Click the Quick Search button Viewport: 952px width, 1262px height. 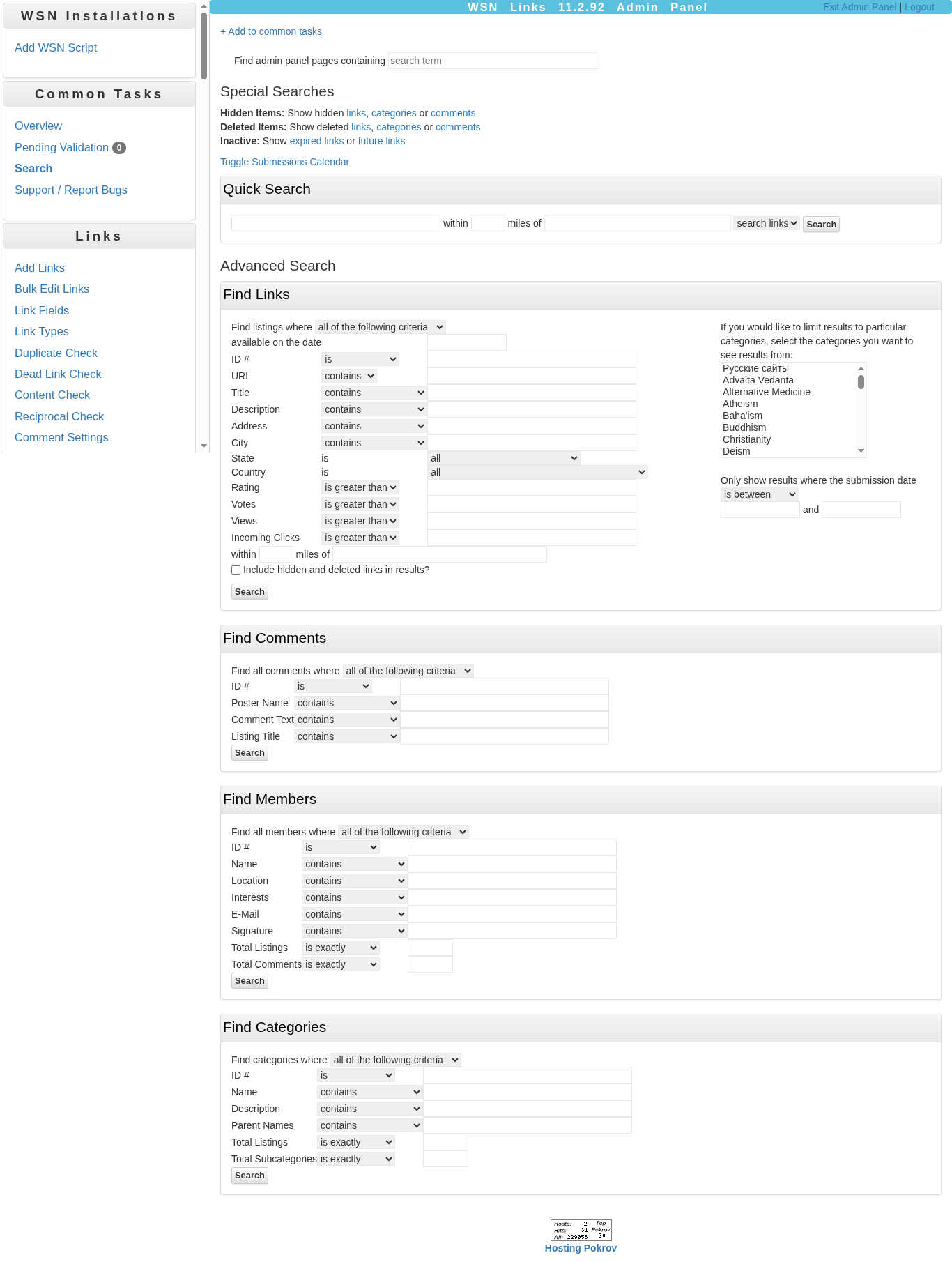tap(821, 225)
